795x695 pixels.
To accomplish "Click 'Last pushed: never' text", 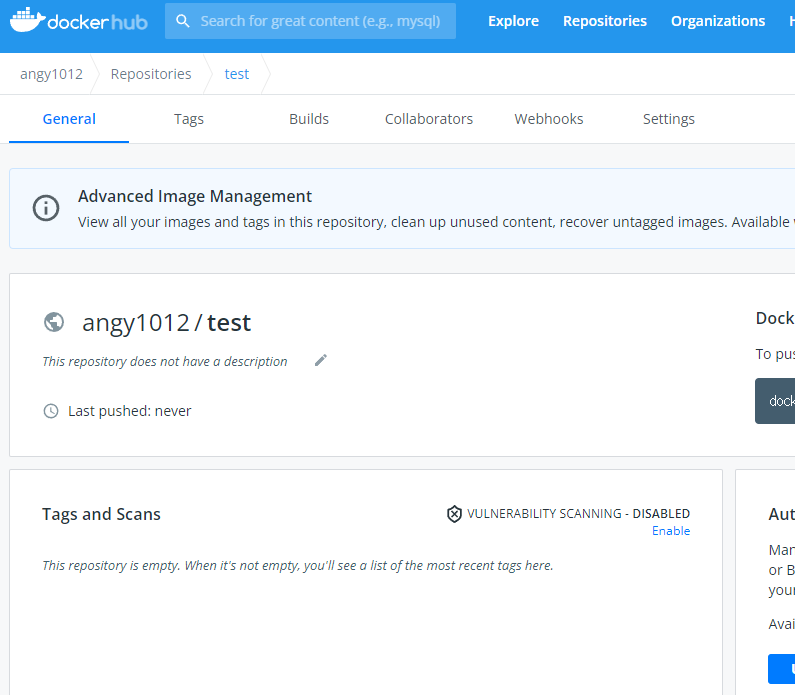I will click(130, 411).
